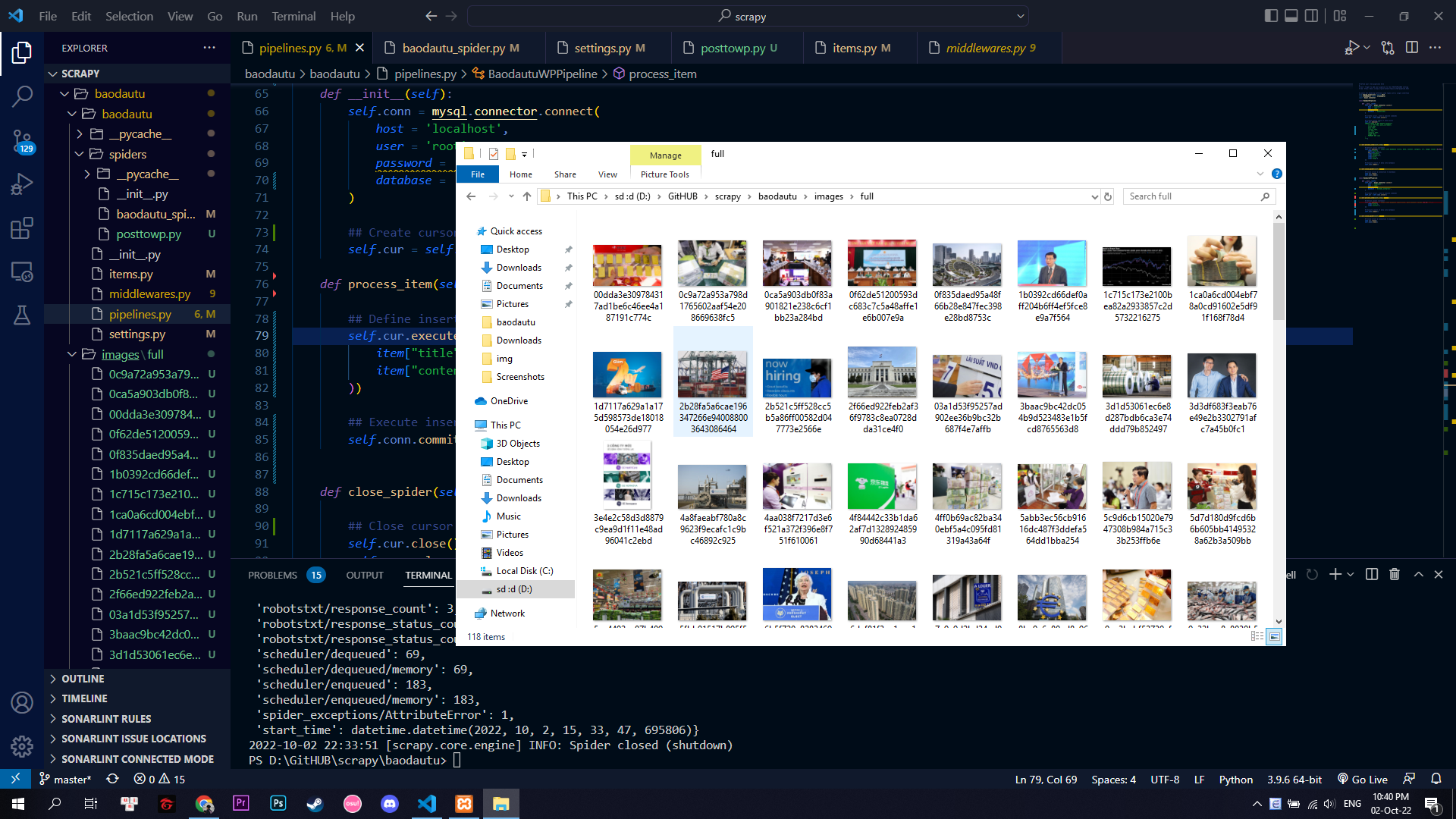Open the Extensions view in the activity bar
Image resolution: width=1456 pixels, height=819 pixels.
pos(23,227)
